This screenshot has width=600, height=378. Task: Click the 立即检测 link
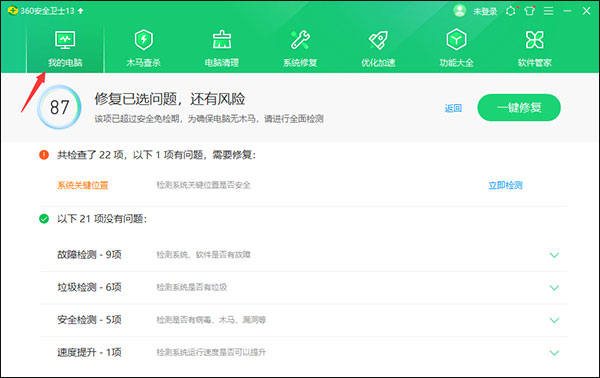tap(505, 186)
